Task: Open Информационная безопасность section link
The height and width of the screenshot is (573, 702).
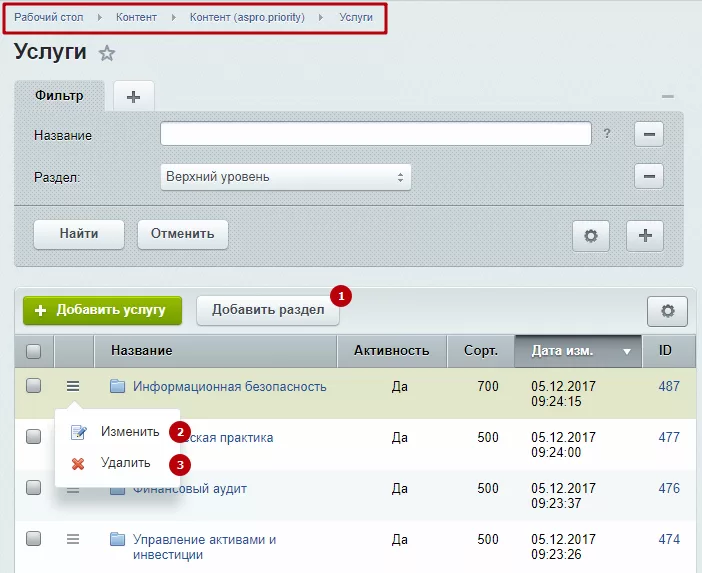Action: click(230, 387)
